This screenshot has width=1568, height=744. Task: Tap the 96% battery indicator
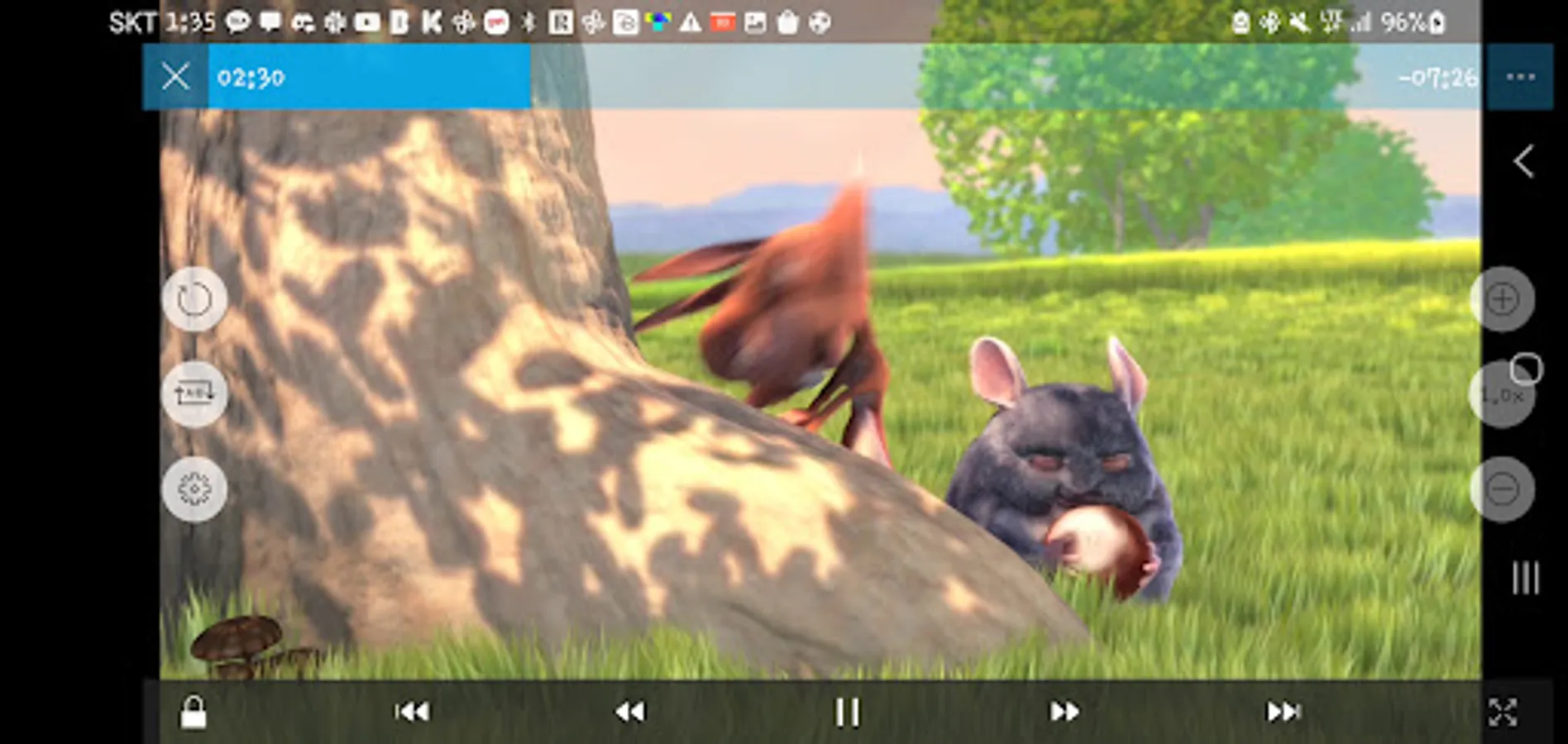coord(1412,22)
